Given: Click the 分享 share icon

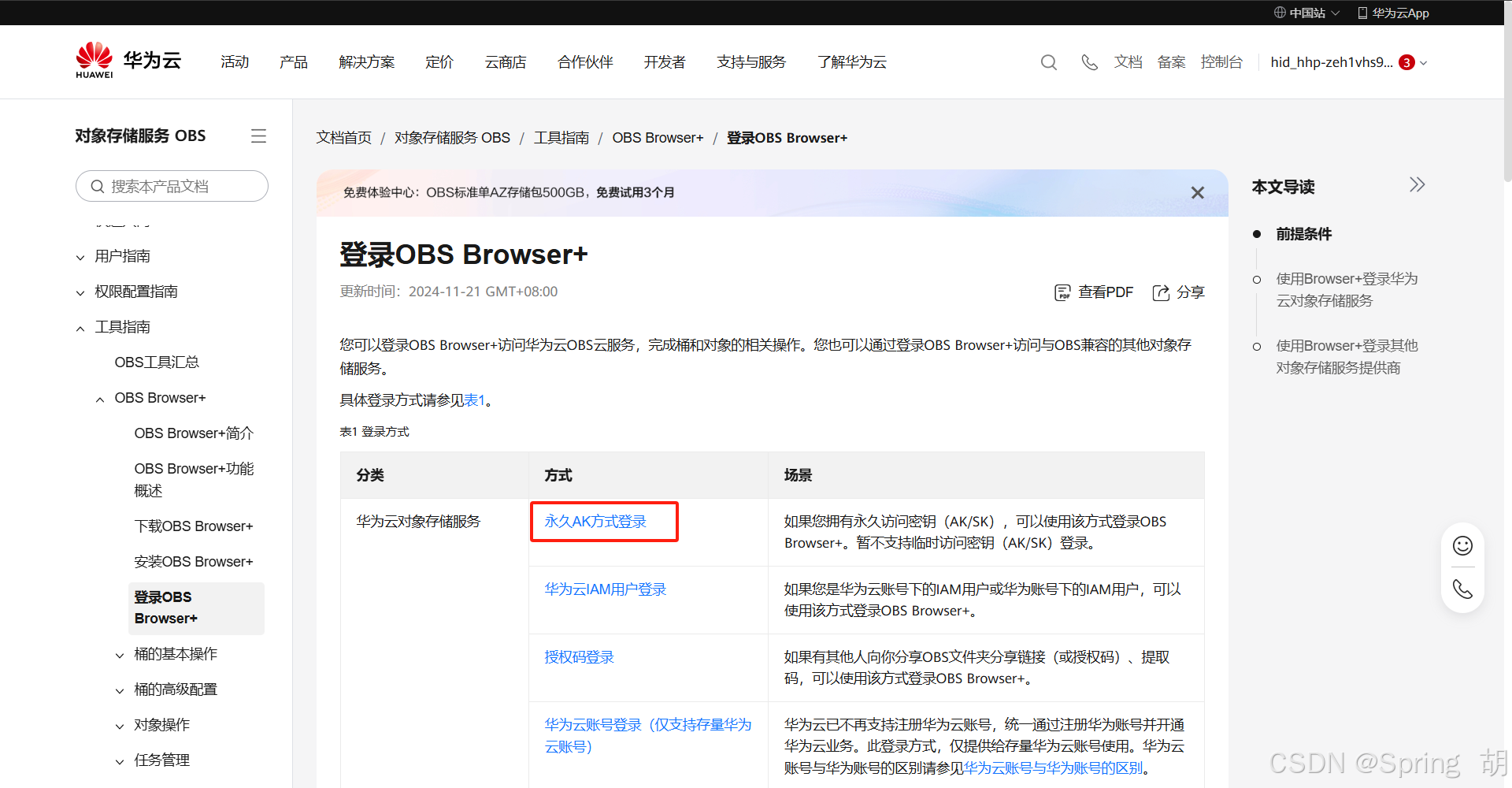Looking at the screenshot, I should [1161, 292].
